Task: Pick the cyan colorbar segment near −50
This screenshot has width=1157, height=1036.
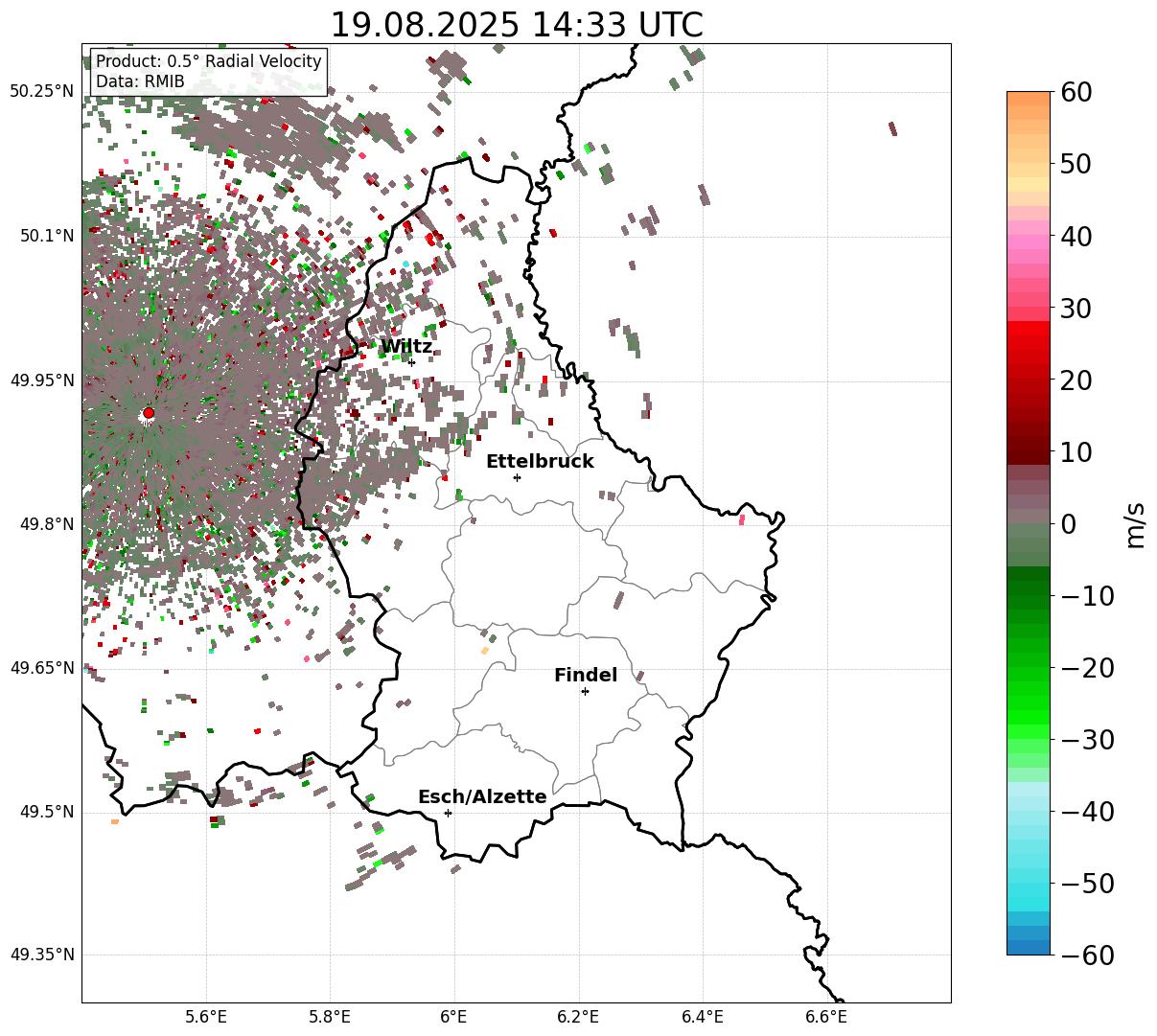Action: tap(1029, 889)
